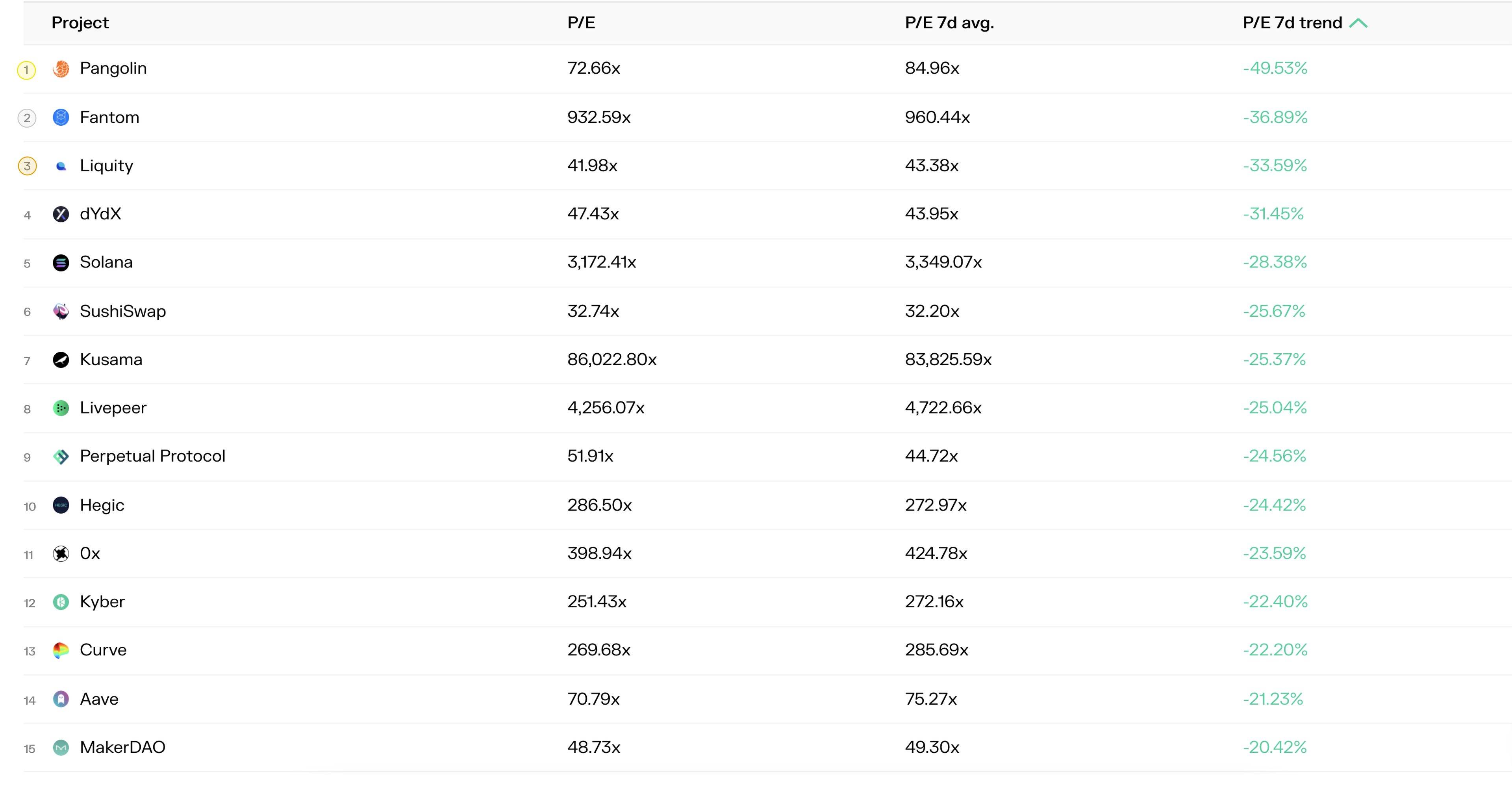Open the Hegic project link
Viewport: 1512px width, 785px height.
[x=102, y=505]
